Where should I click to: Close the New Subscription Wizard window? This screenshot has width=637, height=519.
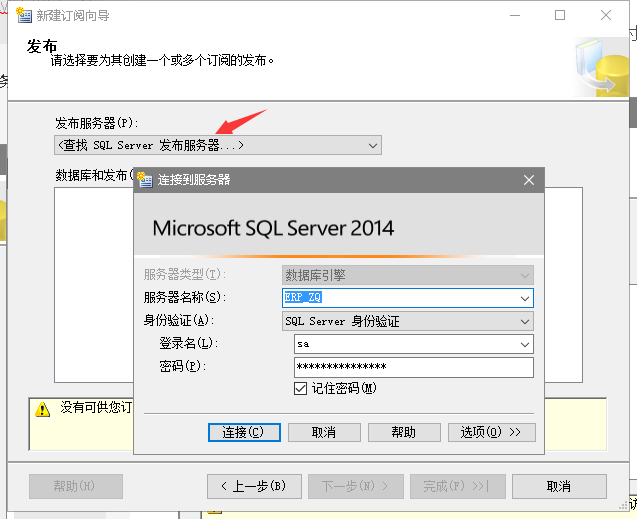[x=606, y=15]
